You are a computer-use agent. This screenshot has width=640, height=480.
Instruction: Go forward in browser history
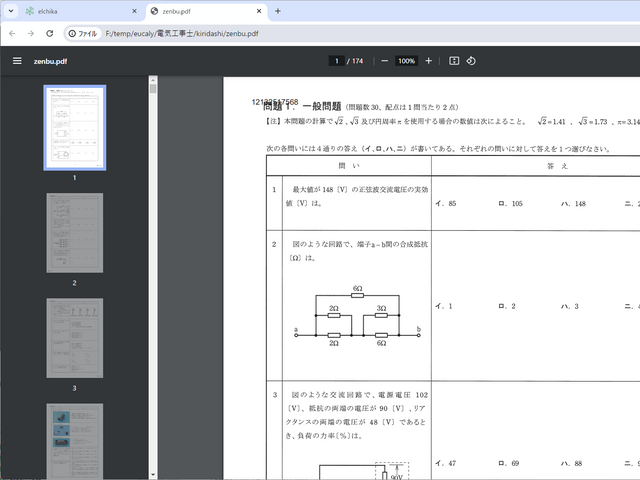31,33
